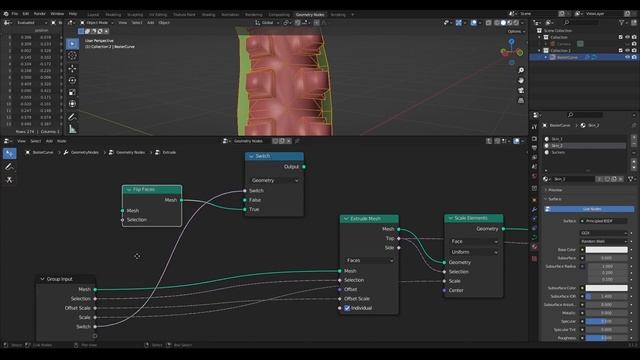
Task: Toggle Individual checkbox on Extrude Mesh node
Action: (x=347, y=308)
